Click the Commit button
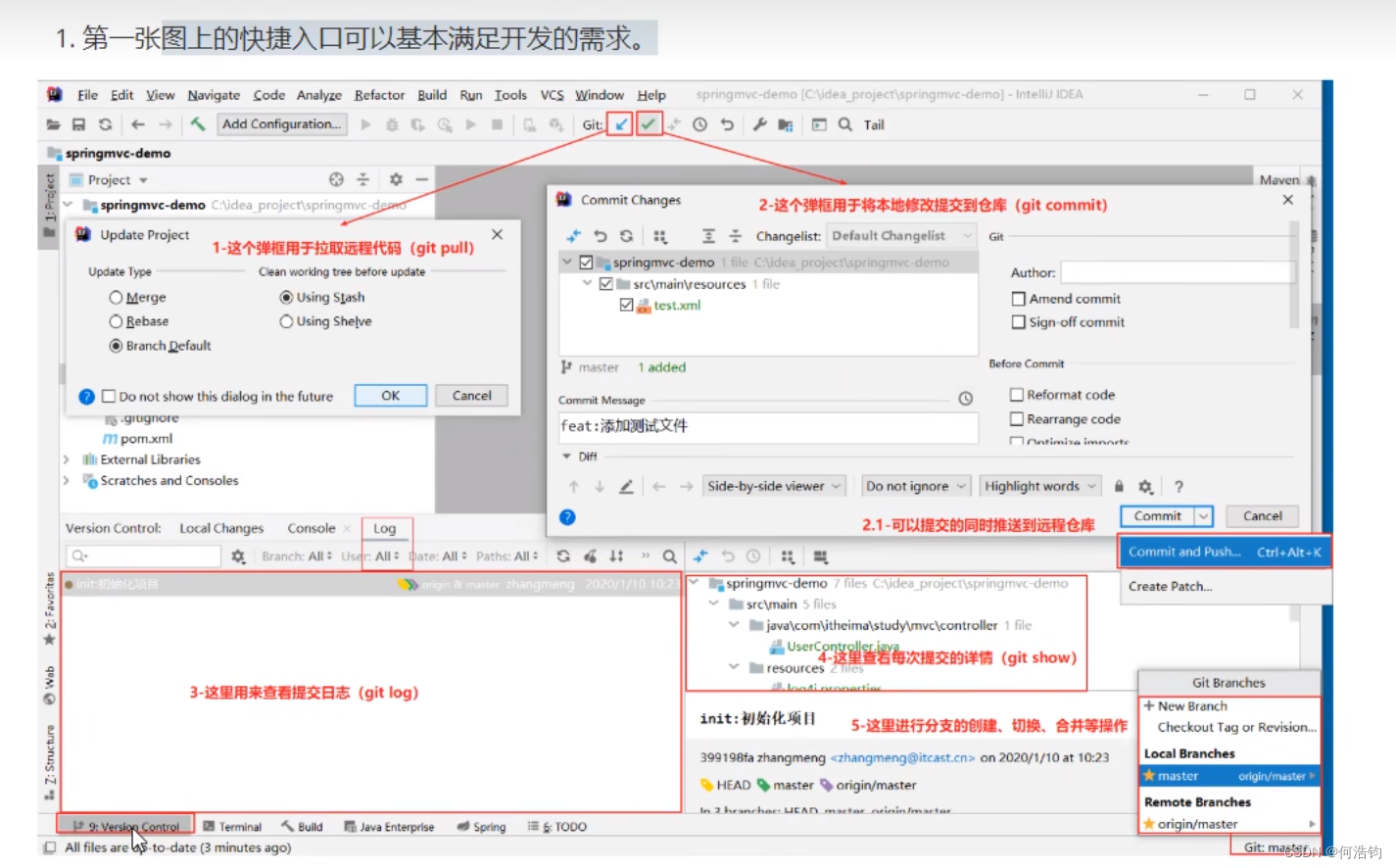 1158,516
